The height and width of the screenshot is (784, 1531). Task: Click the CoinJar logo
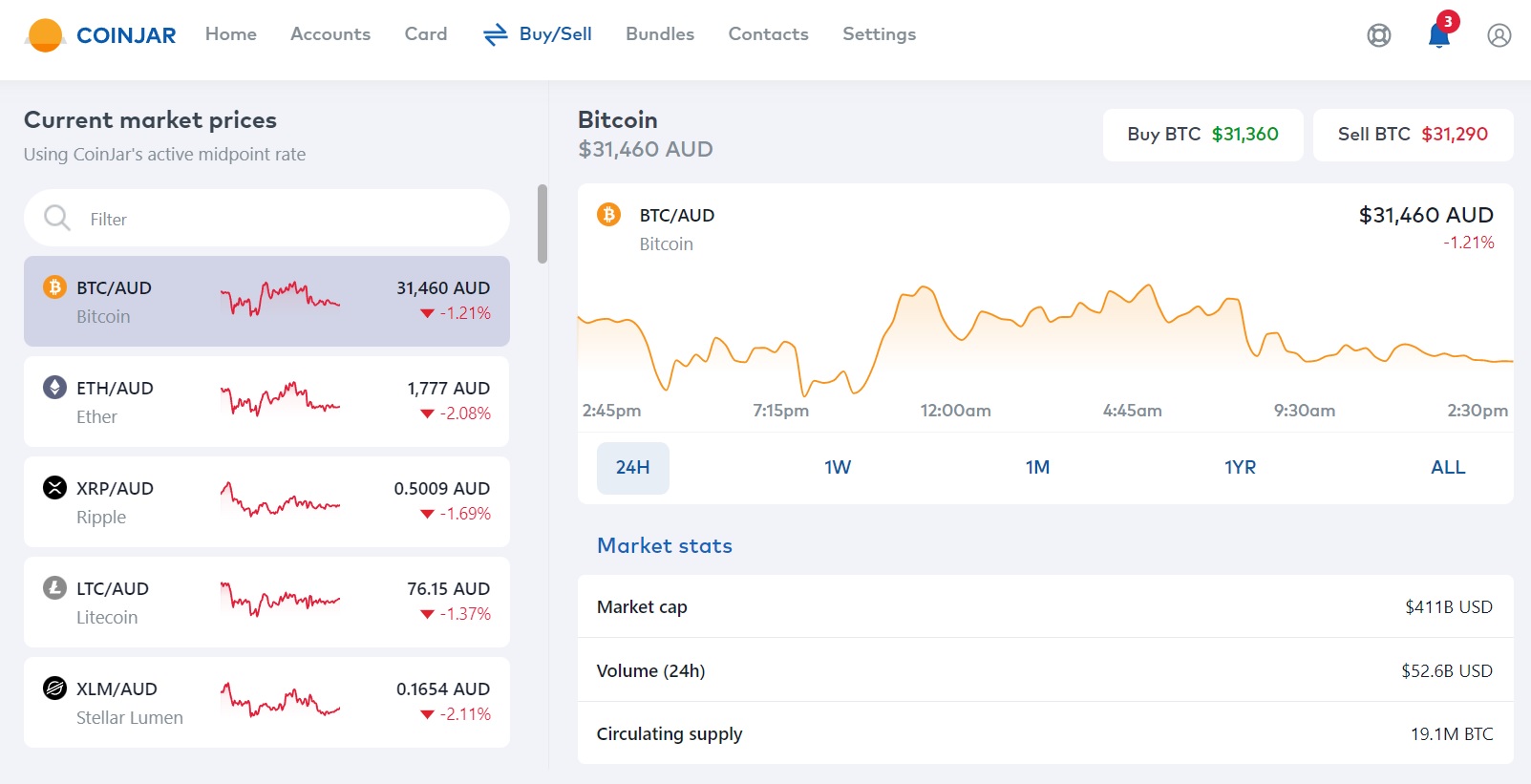coord(100,35)
